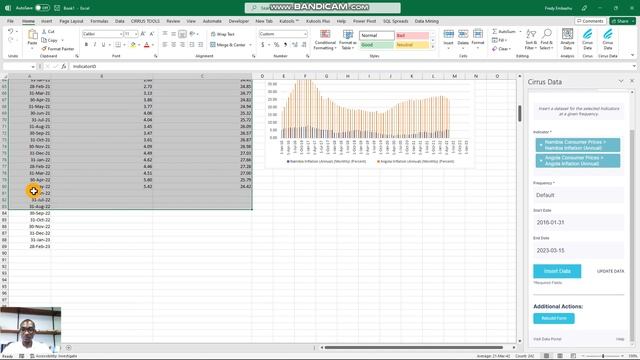Image resolution: width=640 pixels, height=360 pixels.
Task: Click the Rebuild Form button
Action: tap(554, 318)
